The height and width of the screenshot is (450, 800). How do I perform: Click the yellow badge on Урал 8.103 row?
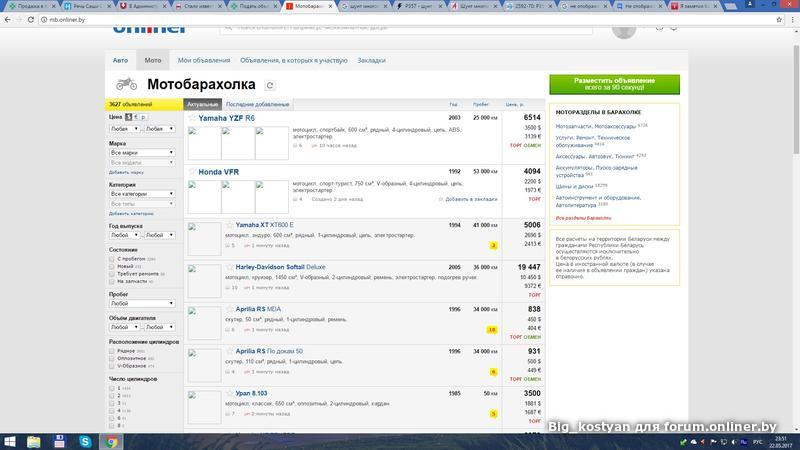(493, 414)
